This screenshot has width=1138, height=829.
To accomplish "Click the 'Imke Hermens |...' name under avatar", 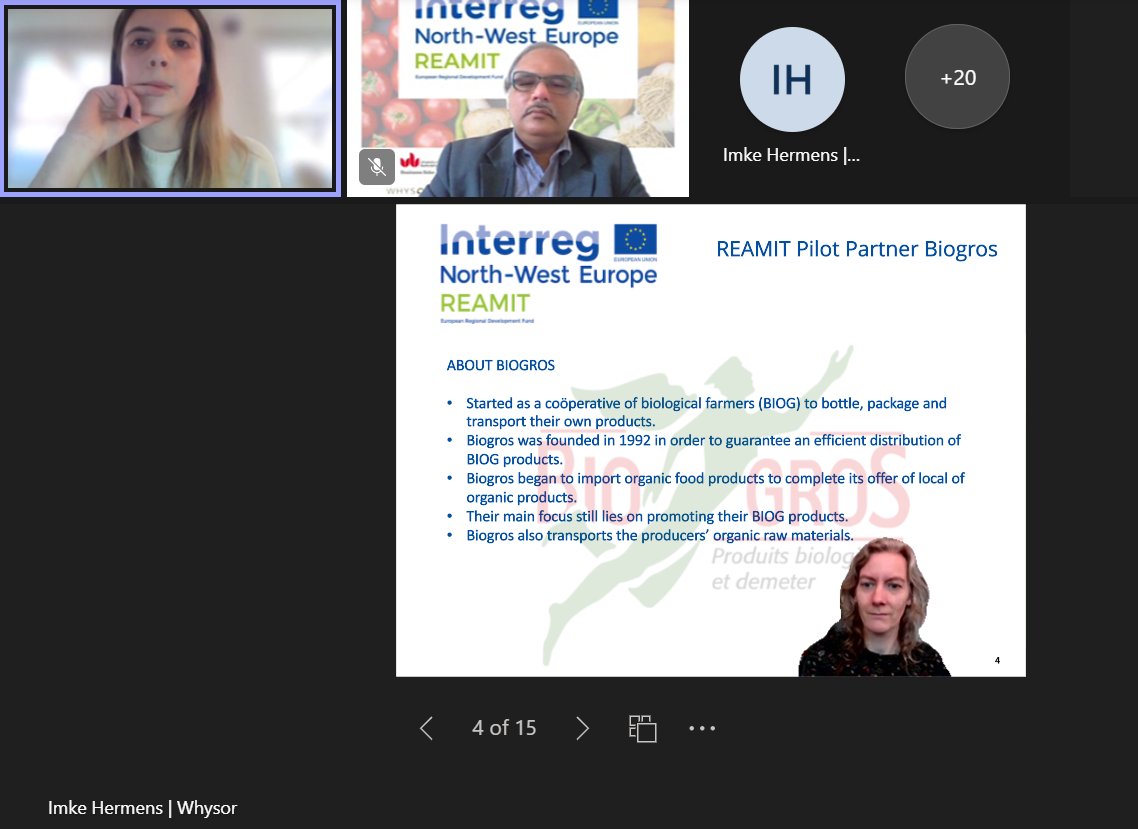I will click(791, 155).
